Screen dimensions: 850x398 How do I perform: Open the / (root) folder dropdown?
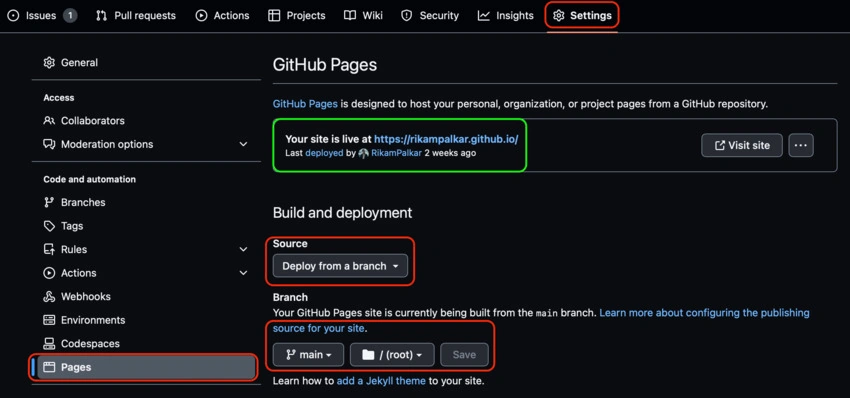392,355
